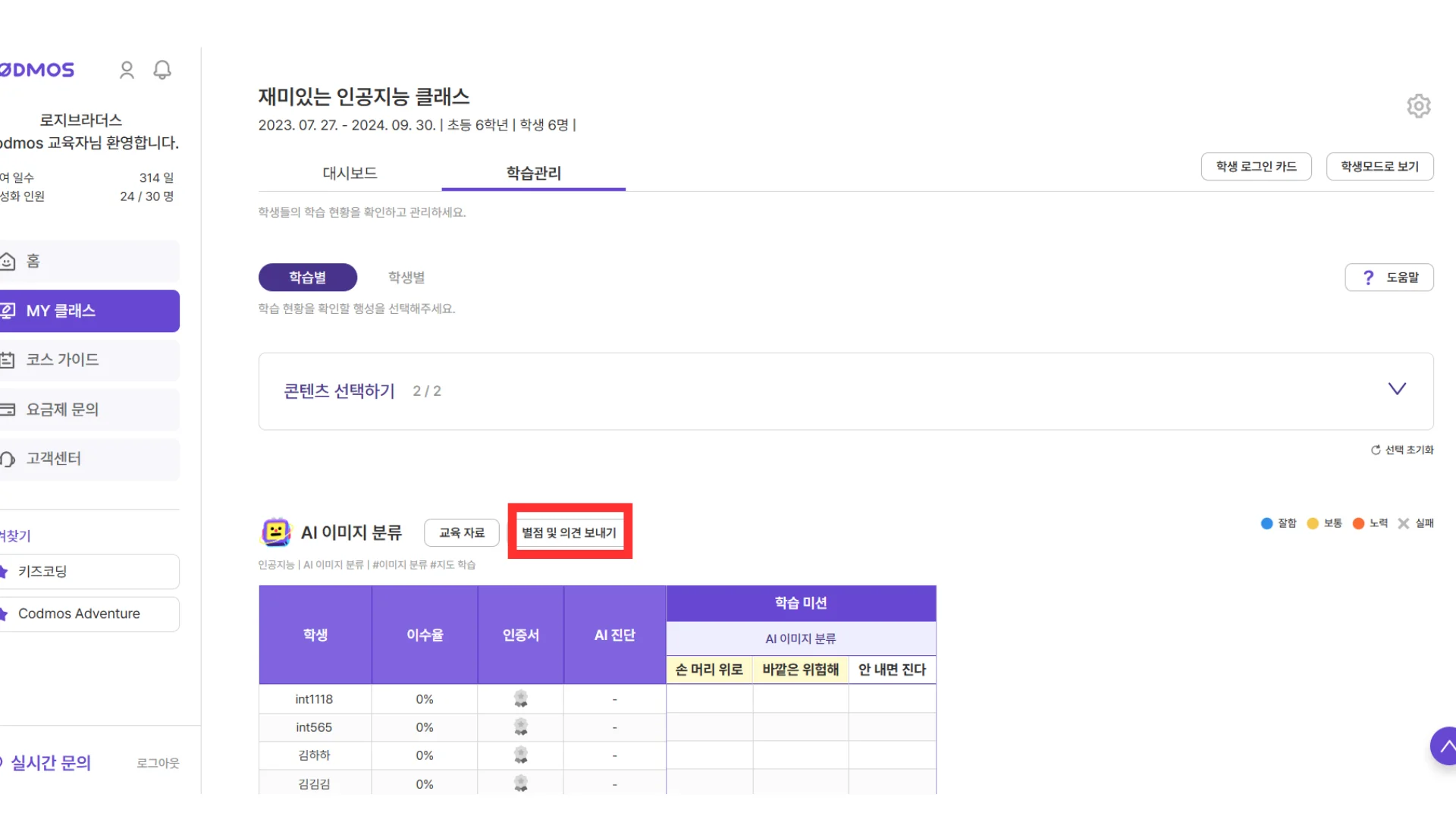Expand the 콘텐츠 선택하기 chevron

(x=1396, y=389)
